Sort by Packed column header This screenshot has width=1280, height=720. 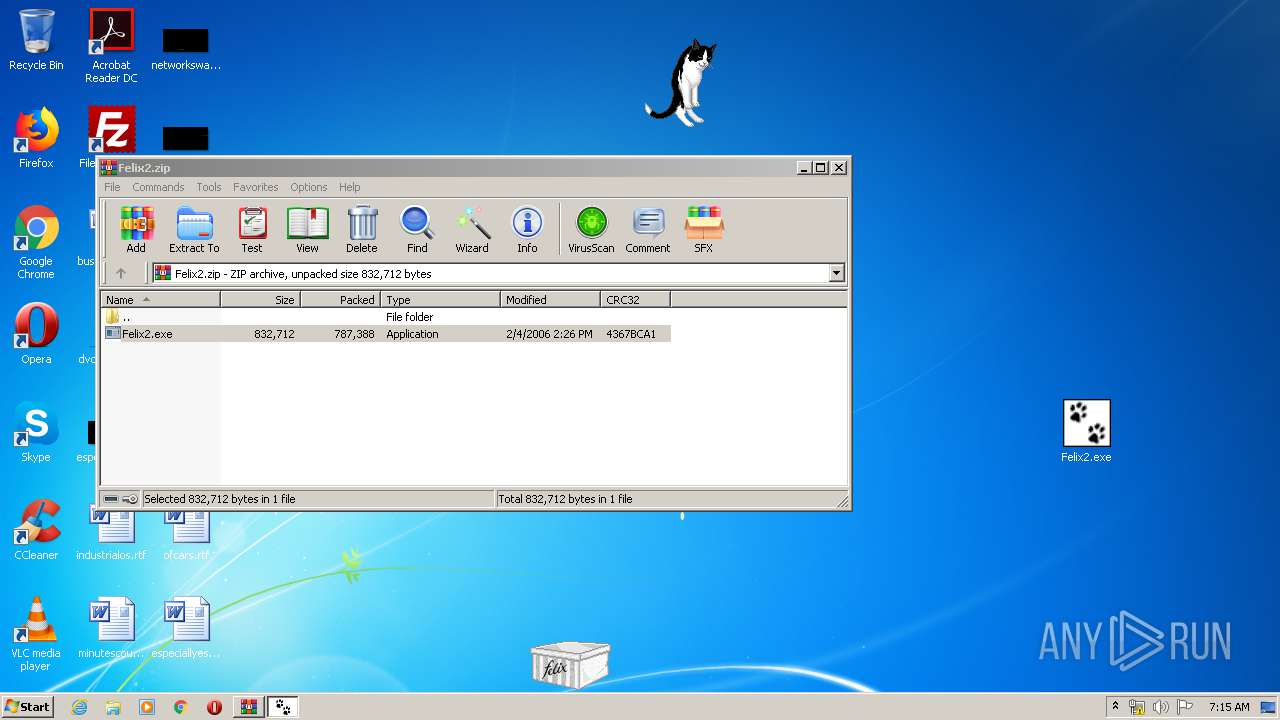tap(341, 299)
